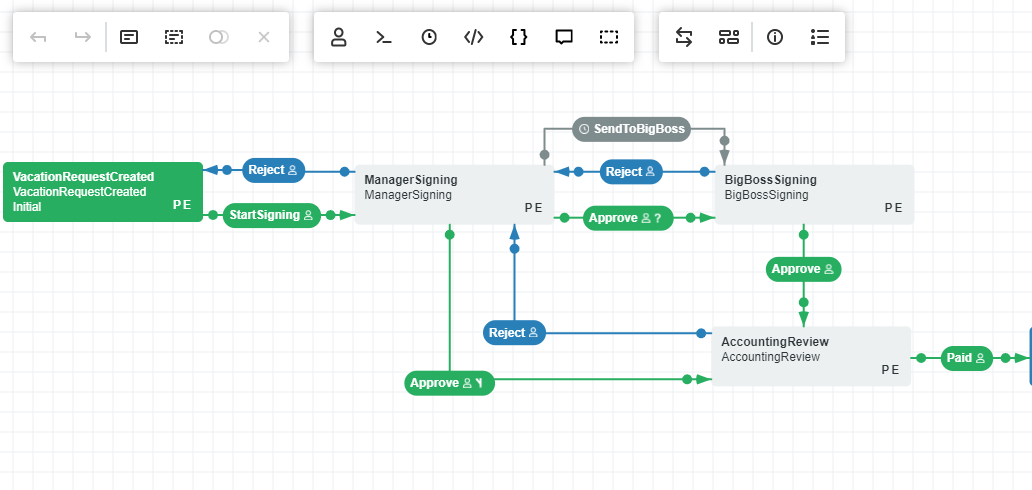Click the person icon on the Paid transition
Screen dimensions: 1032x490
point(981,358)
